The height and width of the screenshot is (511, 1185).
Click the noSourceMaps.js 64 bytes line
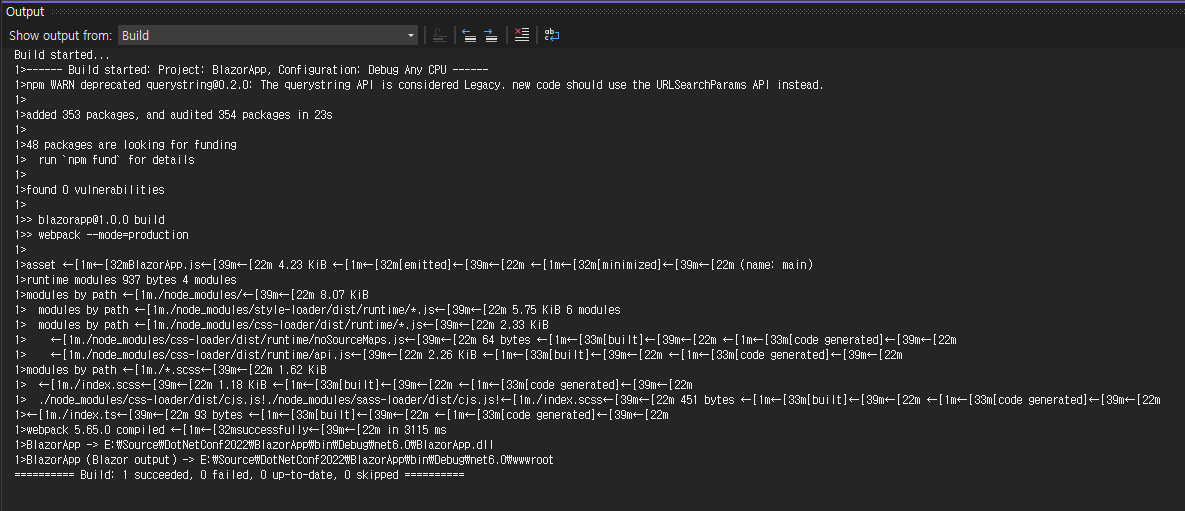tap(485, 340)
